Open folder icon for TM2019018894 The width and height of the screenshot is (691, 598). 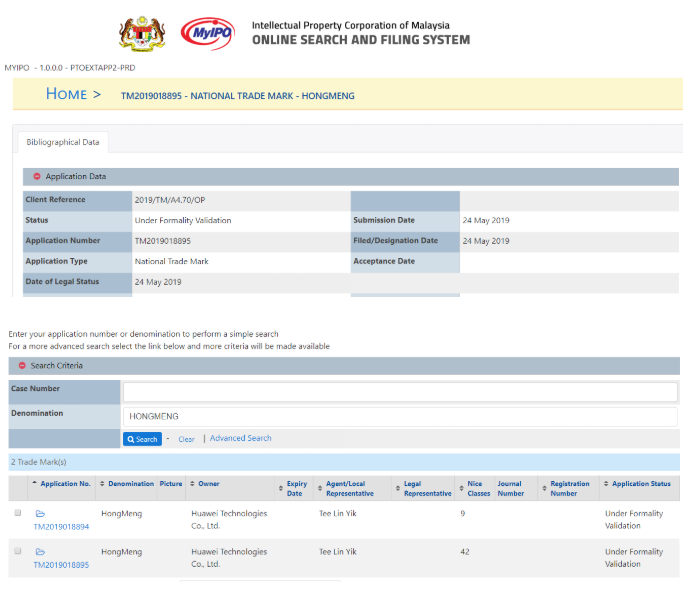coord(40,513)
